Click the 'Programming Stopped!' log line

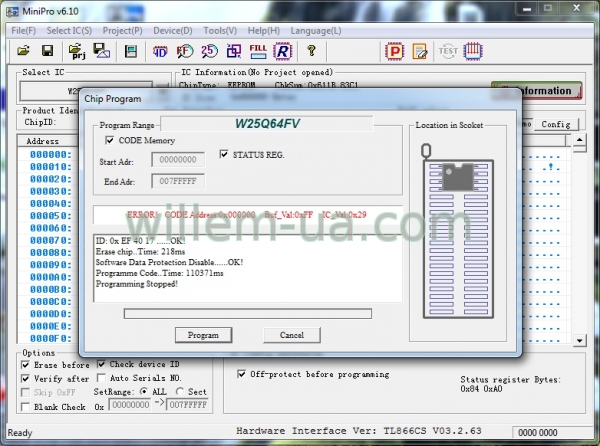(137, 284)
